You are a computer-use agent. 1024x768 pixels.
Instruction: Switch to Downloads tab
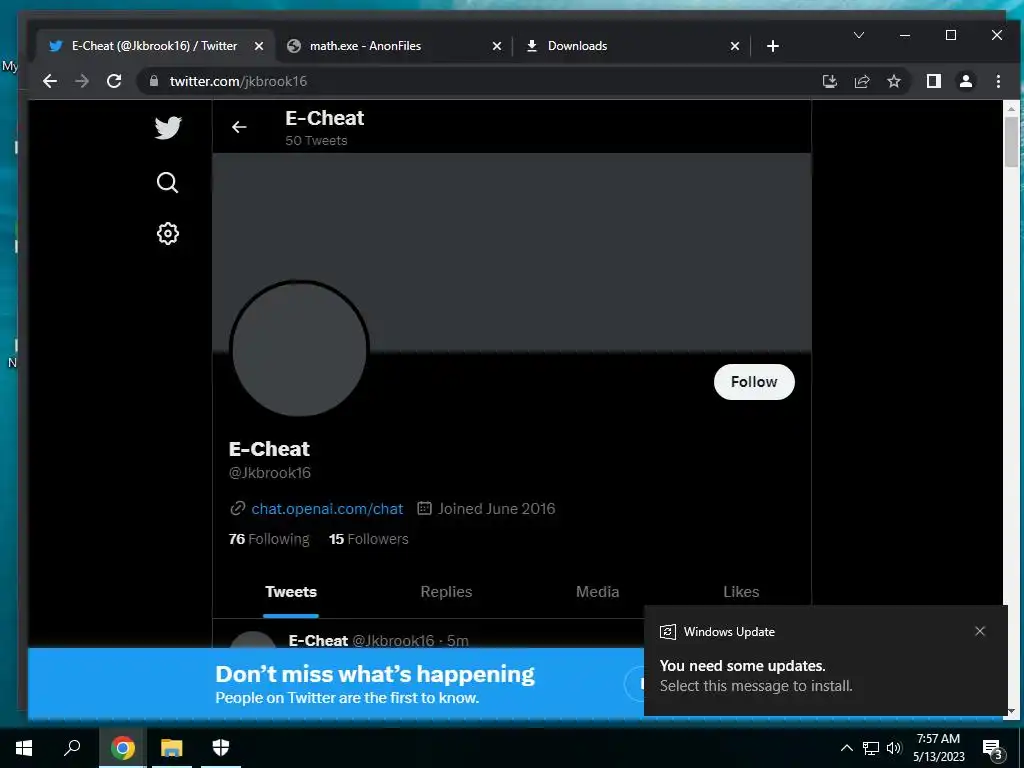(633, 46)
